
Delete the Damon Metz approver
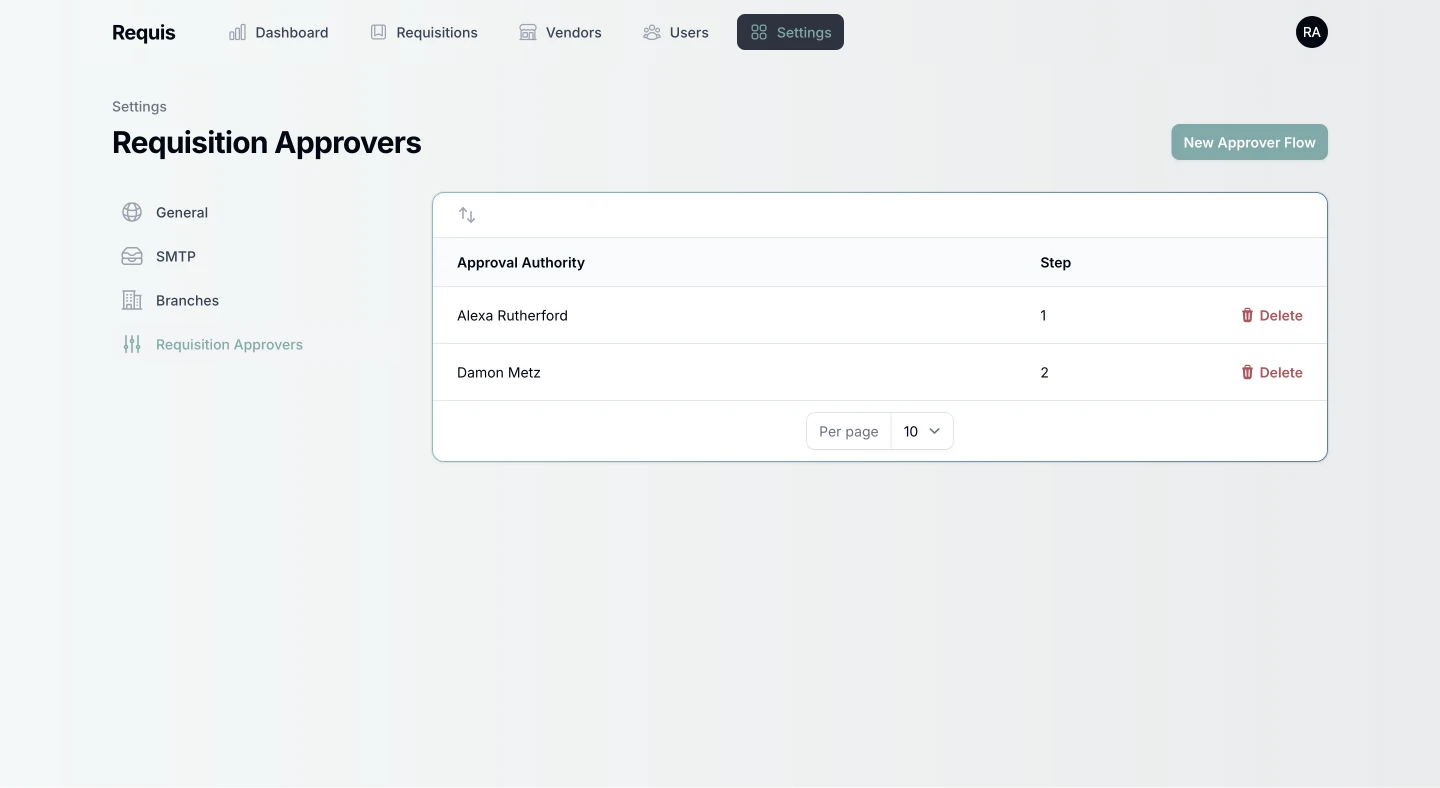[1272, 372]
